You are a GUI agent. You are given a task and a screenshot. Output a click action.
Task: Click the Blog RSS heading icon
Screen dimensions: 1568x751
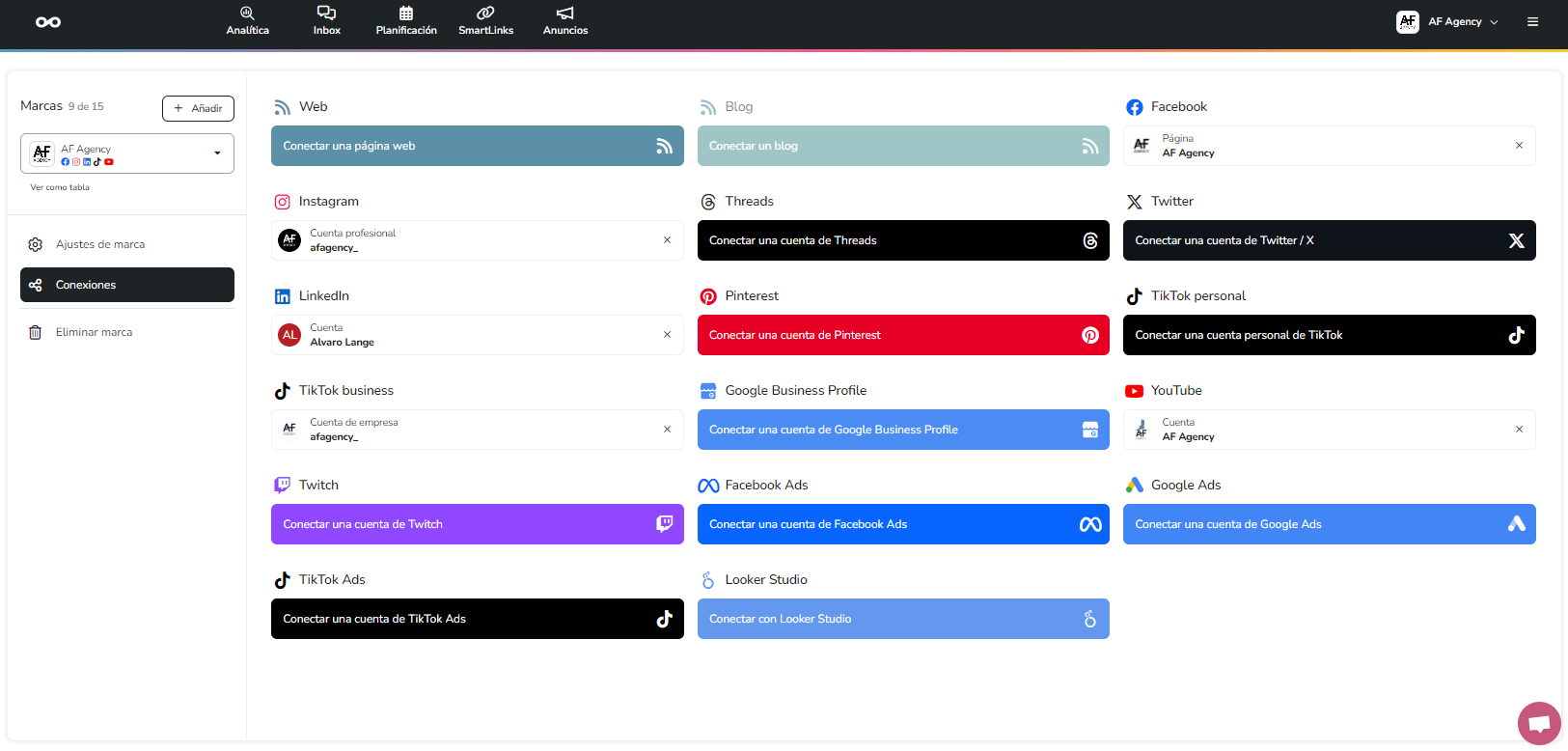pyautogui.click(x=708, y=107)
